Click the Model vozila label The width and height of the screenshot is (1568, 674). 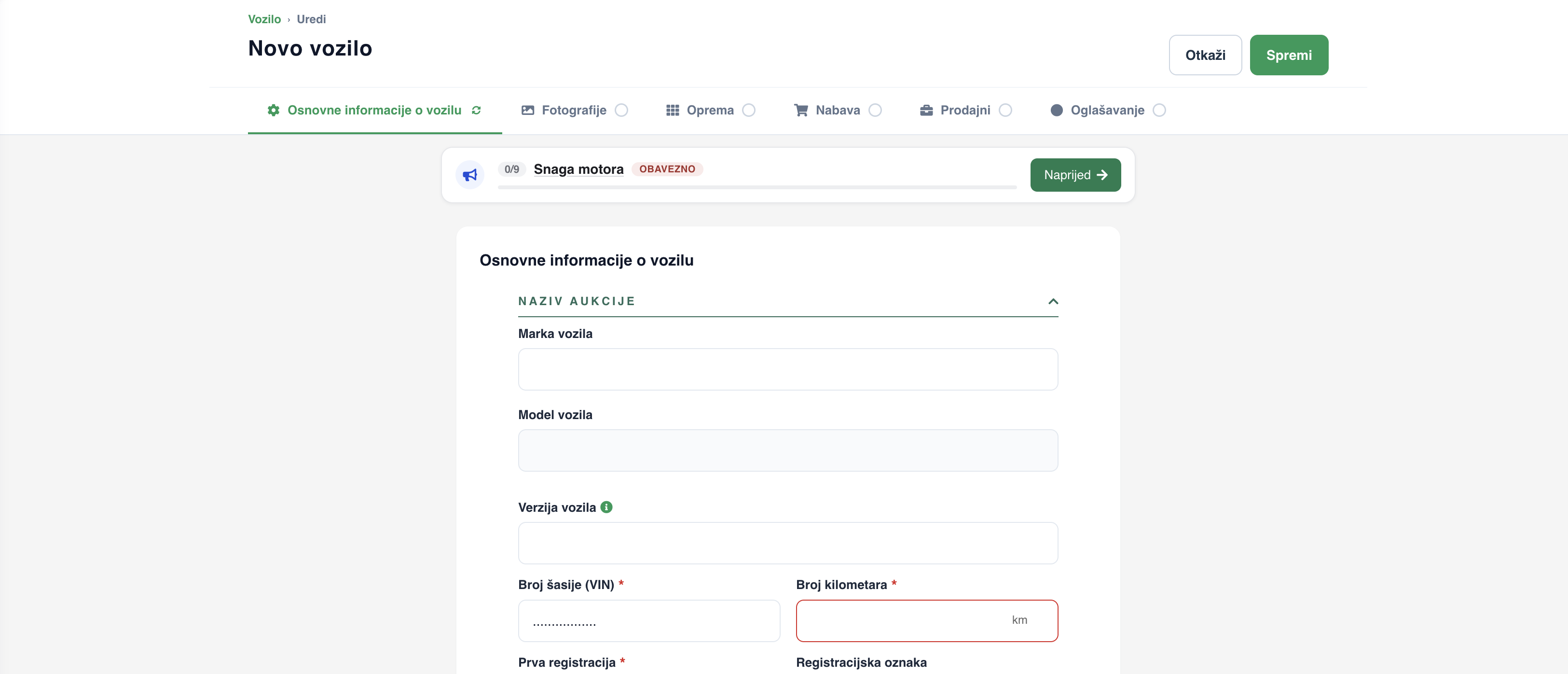tap(555, 414)
